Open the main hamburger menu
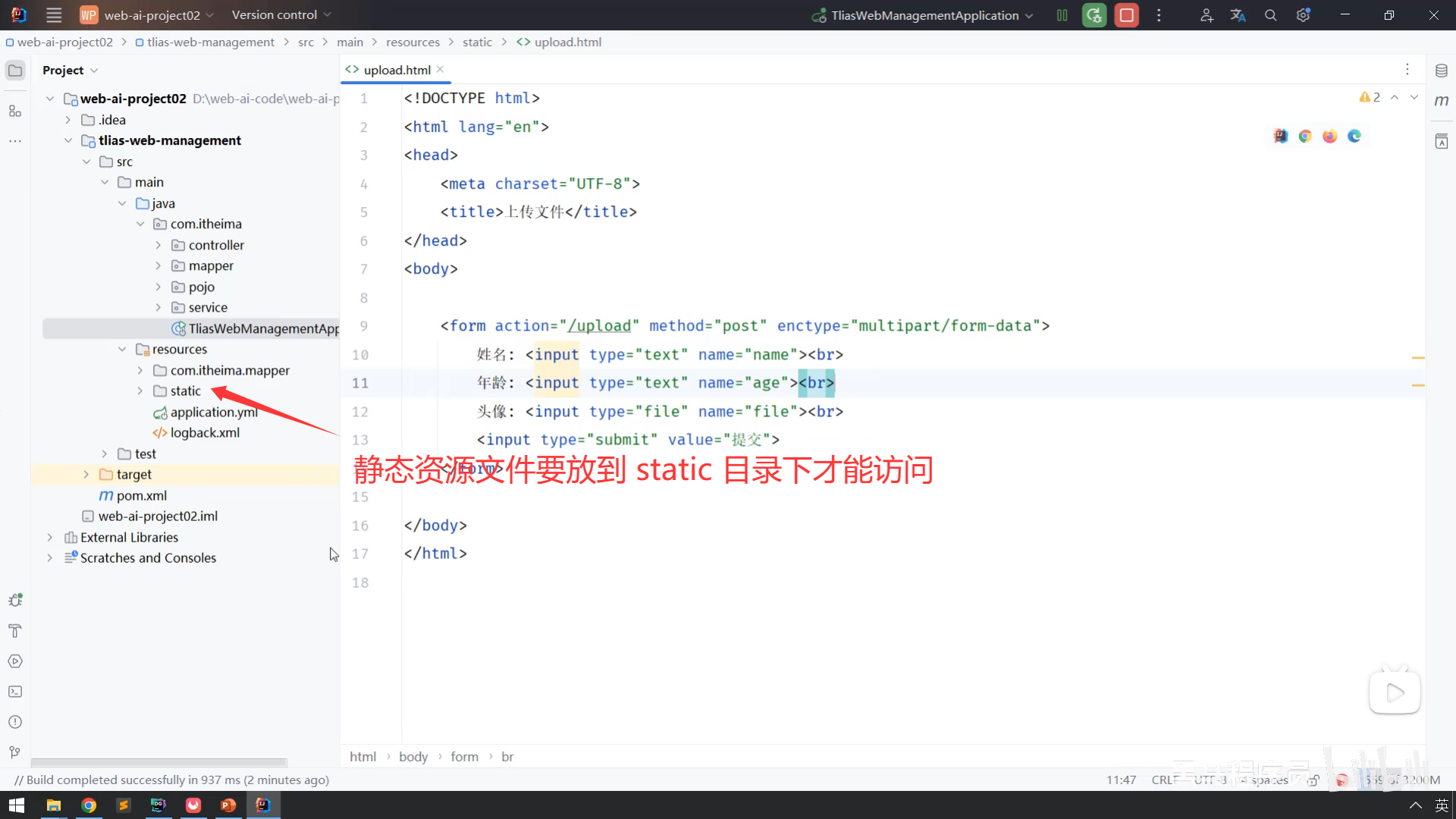This screenshot has width=1456, height=819. (x=54, y=15)
